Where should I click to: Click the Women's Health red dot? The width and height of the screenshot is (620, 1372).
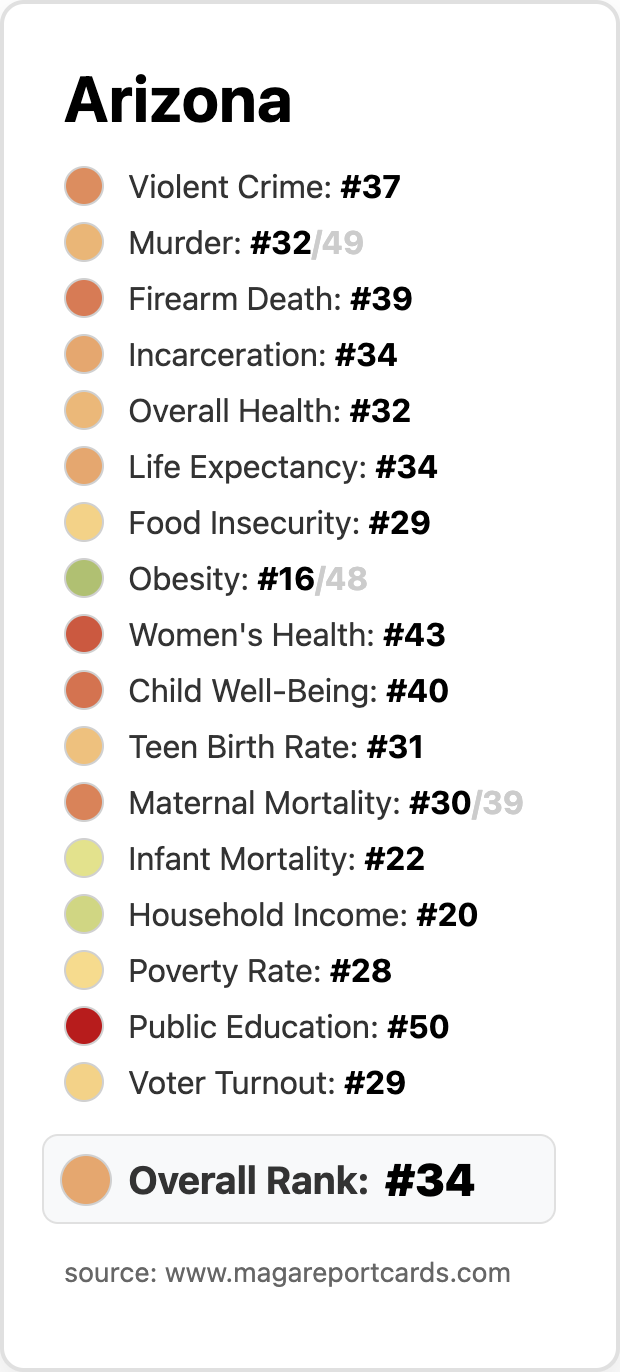pos(85,635)
